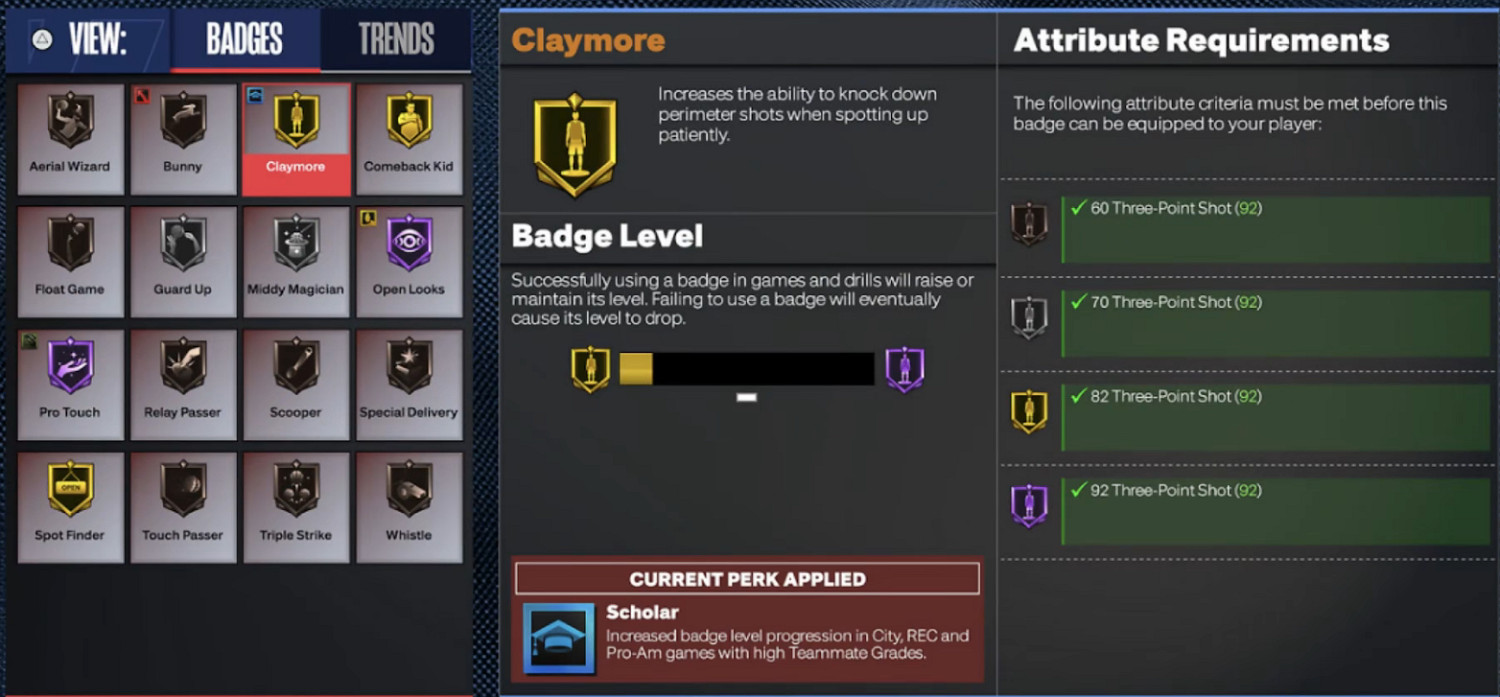Screen dimensions: 1500x697
Task: Select the Relay Passer badge
Action: coord(183,385)
